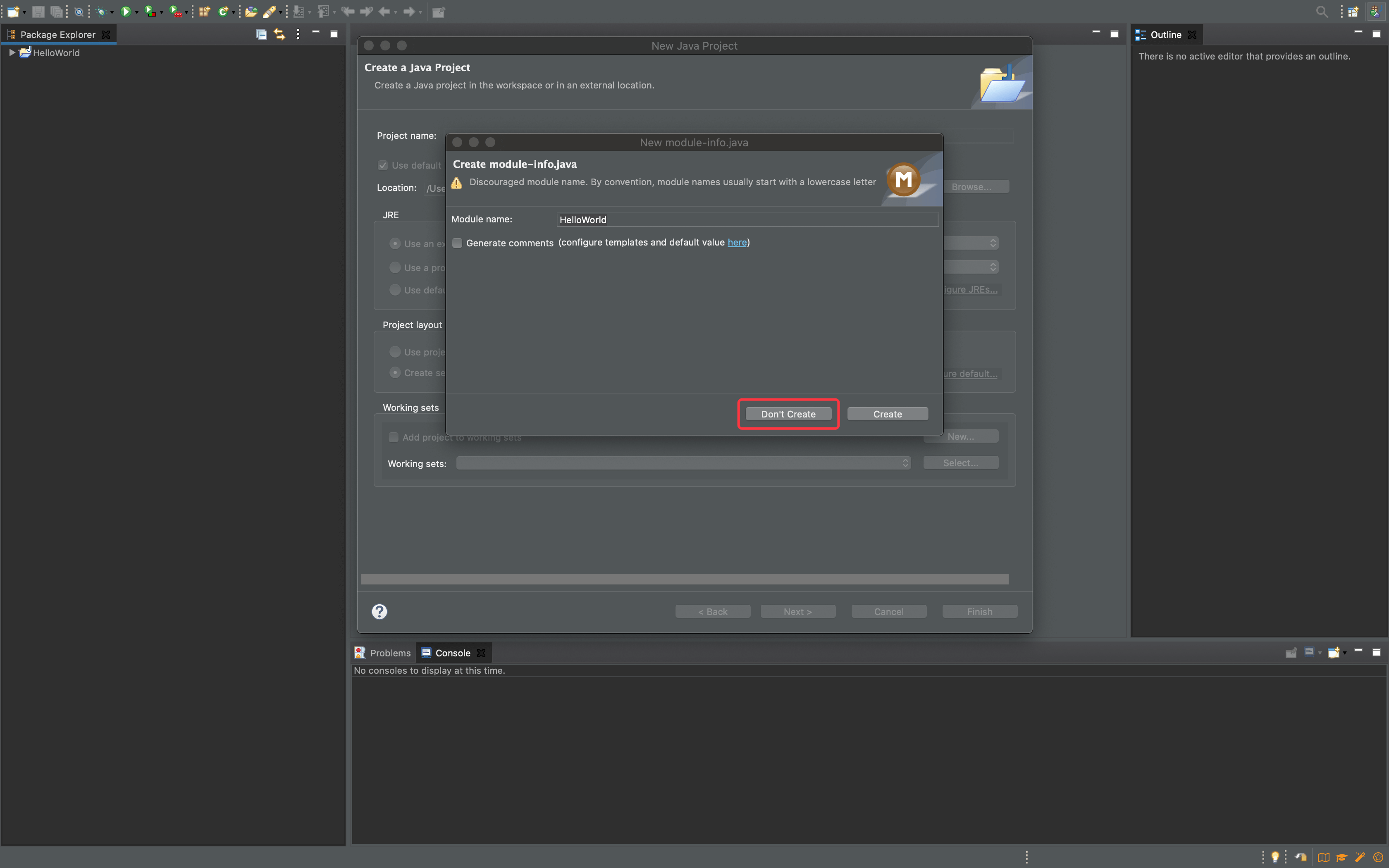Click the here hyperlink in module dialog
The height and width of the screenshot is (868, 1389).
coord(737,242)
